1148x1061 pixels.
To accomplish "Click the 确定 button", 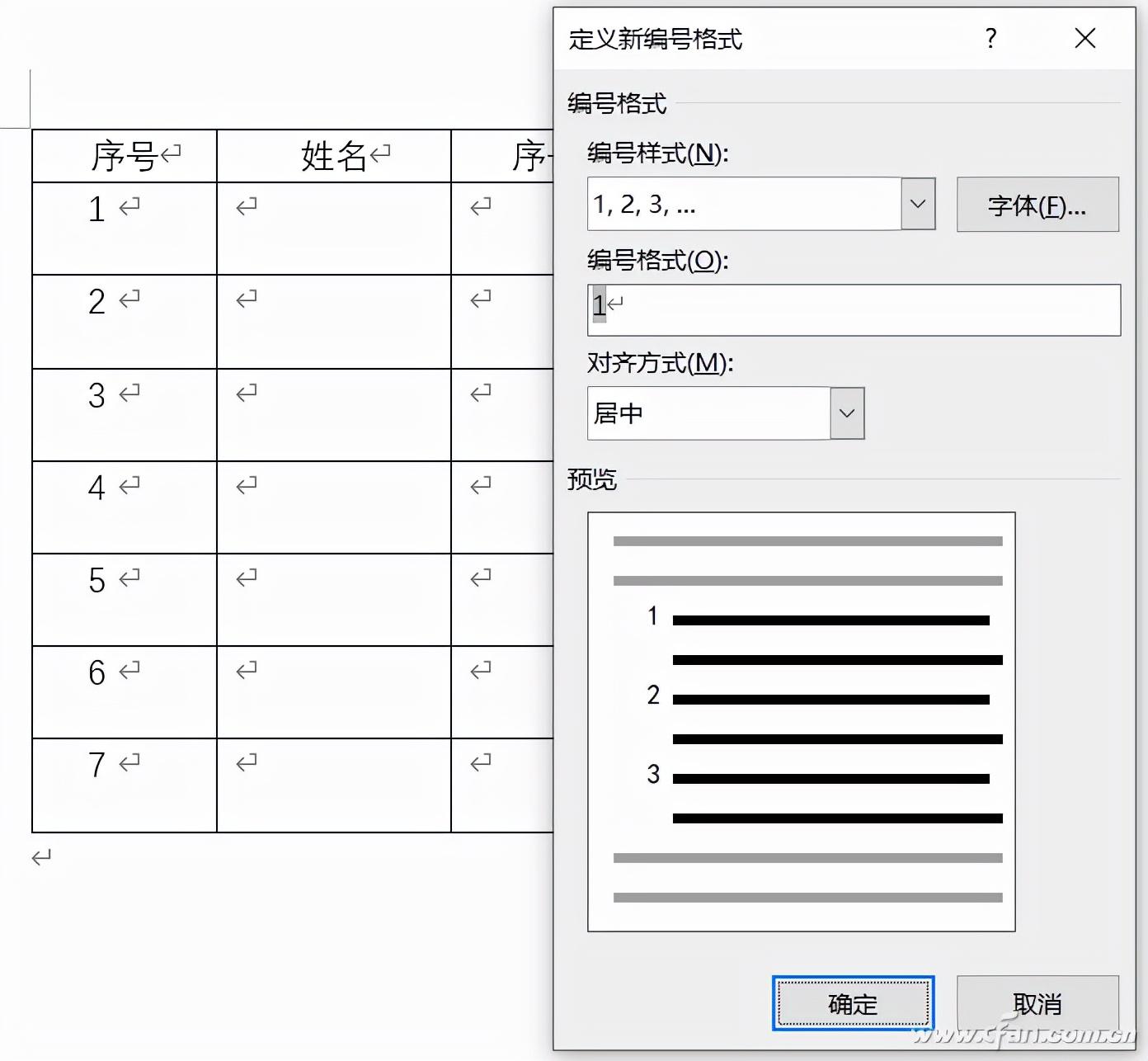I will pyautogui.click(x=853, y=1003).
